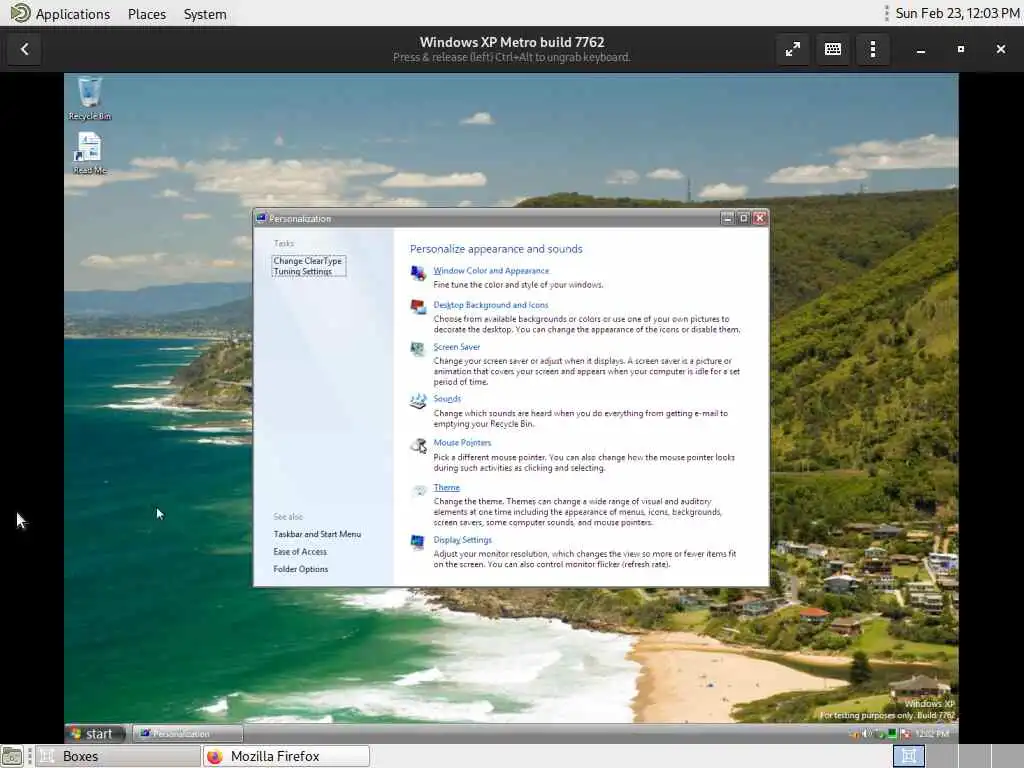Open Window Color and Appearance link

tap(491, 270)
